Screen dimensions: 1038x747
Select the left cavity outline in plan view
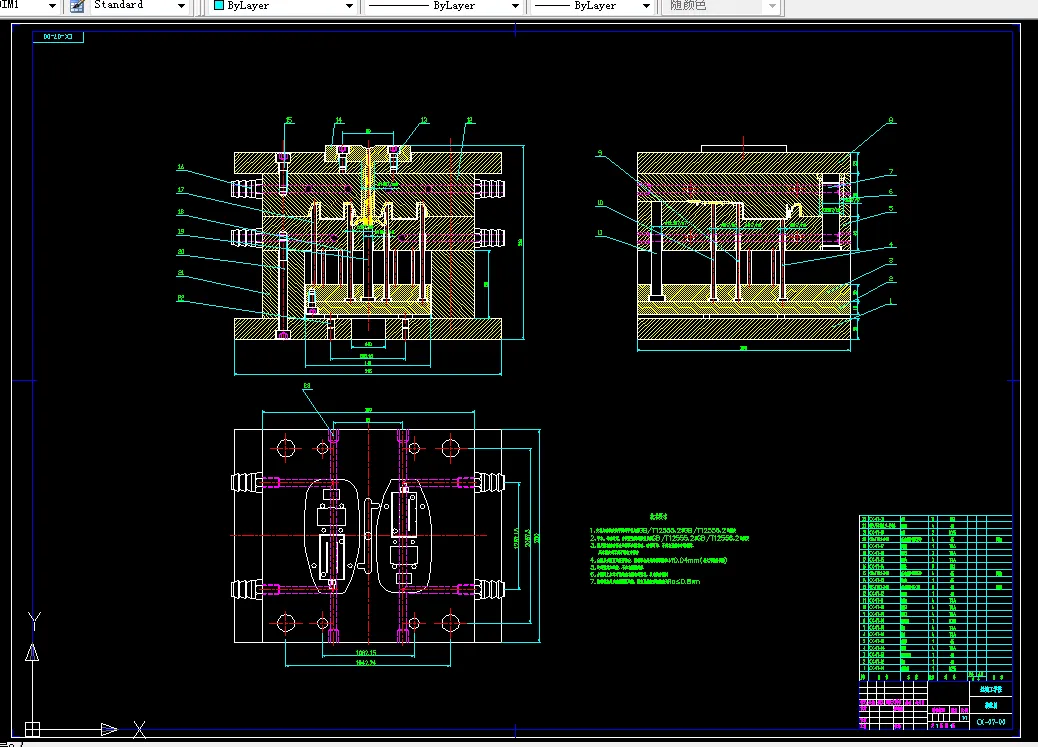tap(331, 536)
